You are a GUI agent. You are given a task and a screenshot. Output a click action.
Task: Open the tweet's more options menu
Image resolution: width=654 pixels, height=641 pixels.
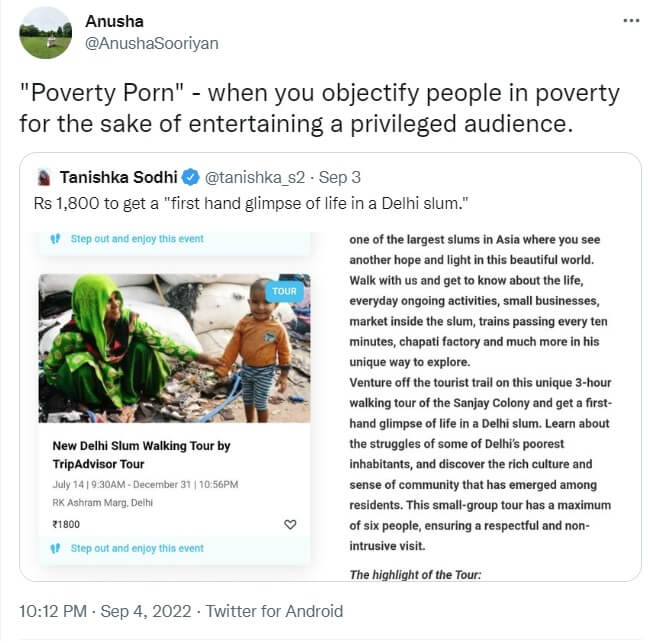pyautogui.click(x=627, y=20)
